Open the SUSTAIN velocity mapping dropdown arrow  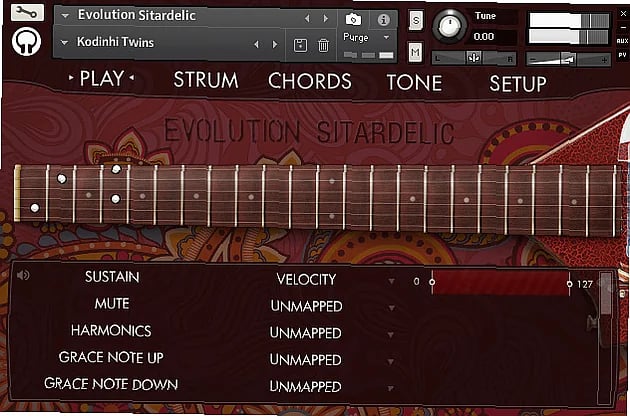pyautogui.click(x=391, y=281)
